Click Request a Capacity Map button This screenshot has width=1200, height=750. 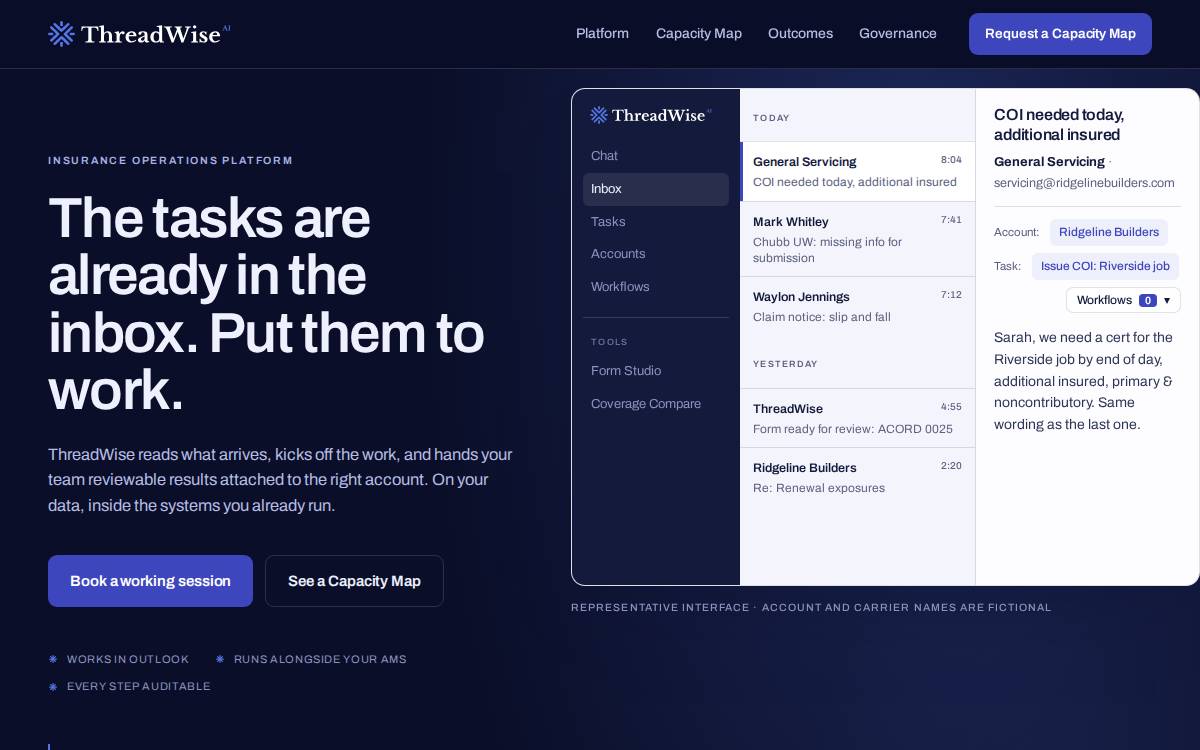tap(1060, 34)
